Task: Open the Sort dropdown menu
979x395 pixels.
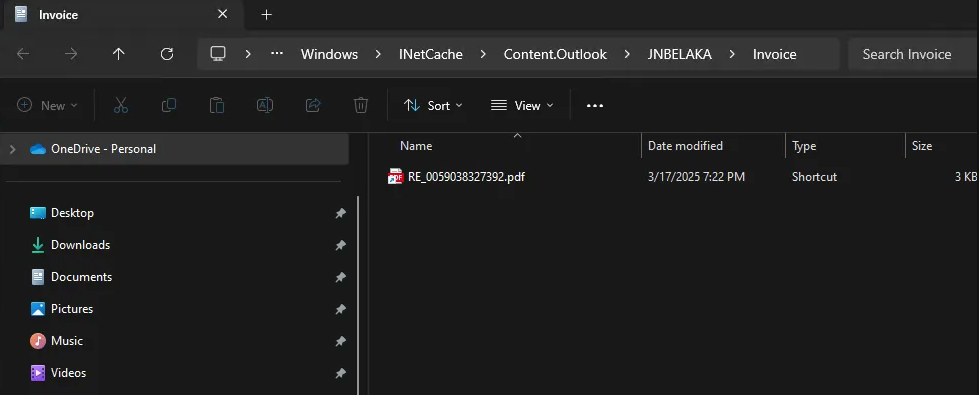Action: click(433, 105)
